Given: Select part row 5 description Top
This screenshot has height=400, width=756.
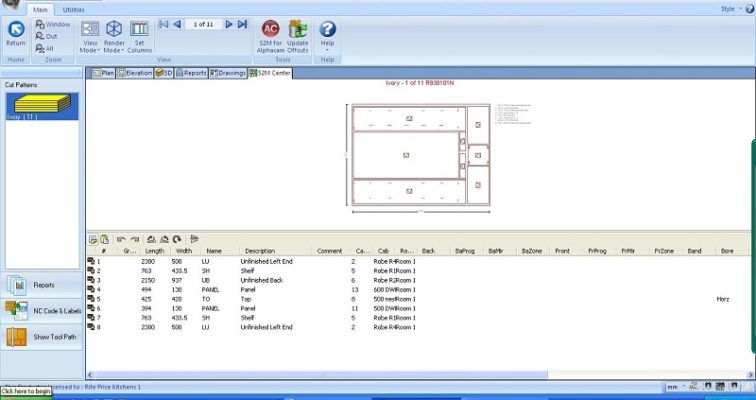Looking at the screenshot, I should (x=245, y=299).
